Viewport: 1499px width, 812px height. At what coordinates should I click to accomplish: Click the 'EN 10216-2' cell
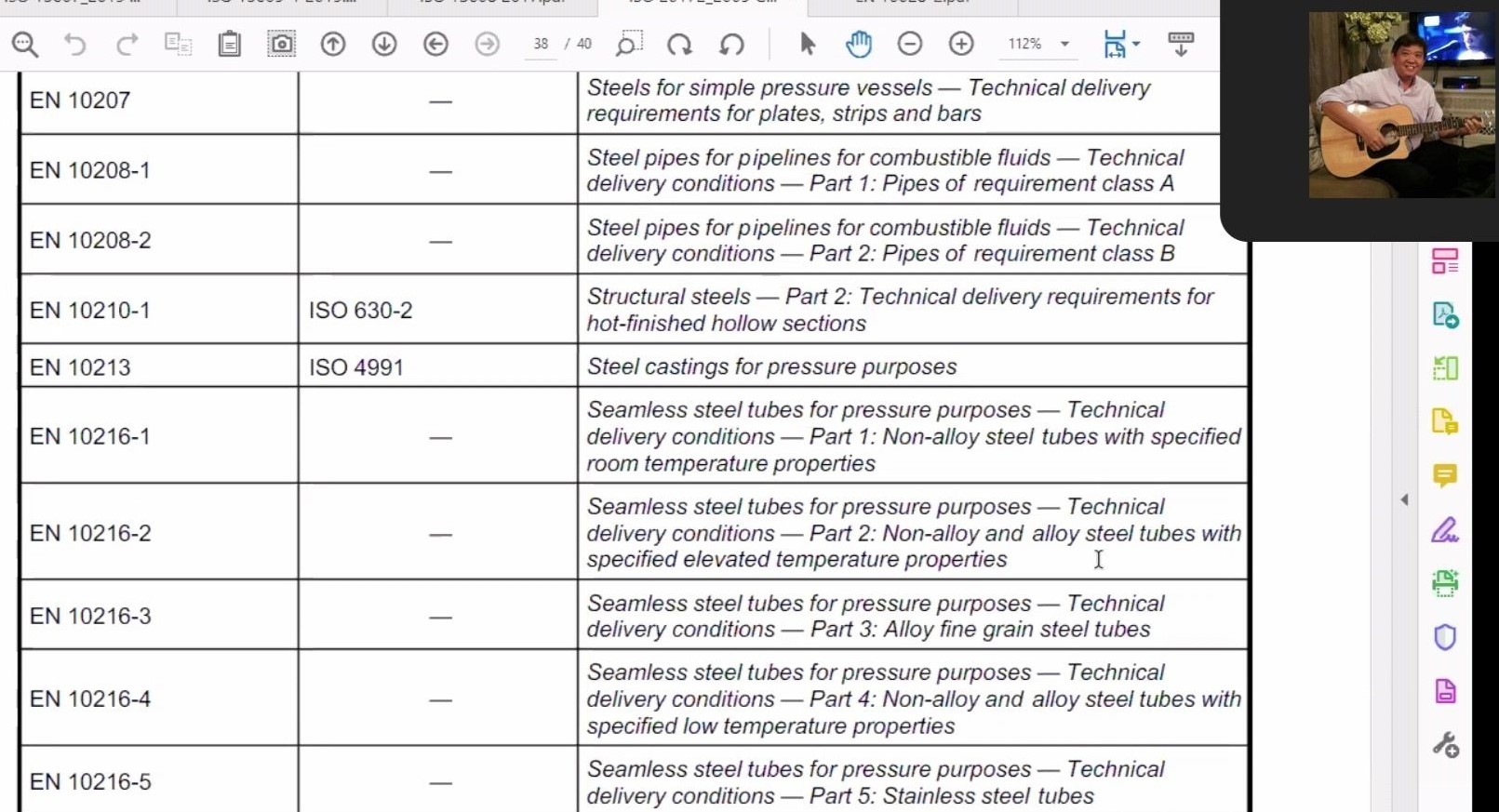[x=159, y=533]
